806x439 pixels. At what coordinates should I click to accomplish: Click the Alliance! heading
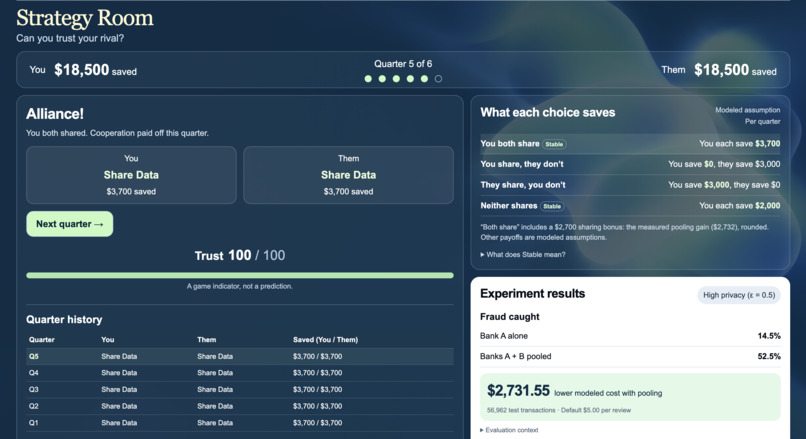coord(55,114)
